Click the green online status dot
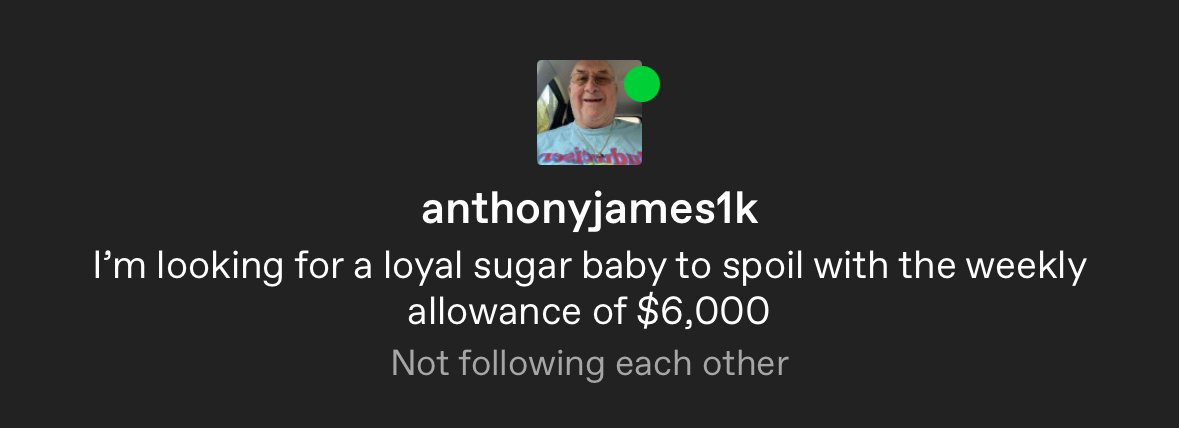Viewport: 1179px width, 428px height. 642,83
